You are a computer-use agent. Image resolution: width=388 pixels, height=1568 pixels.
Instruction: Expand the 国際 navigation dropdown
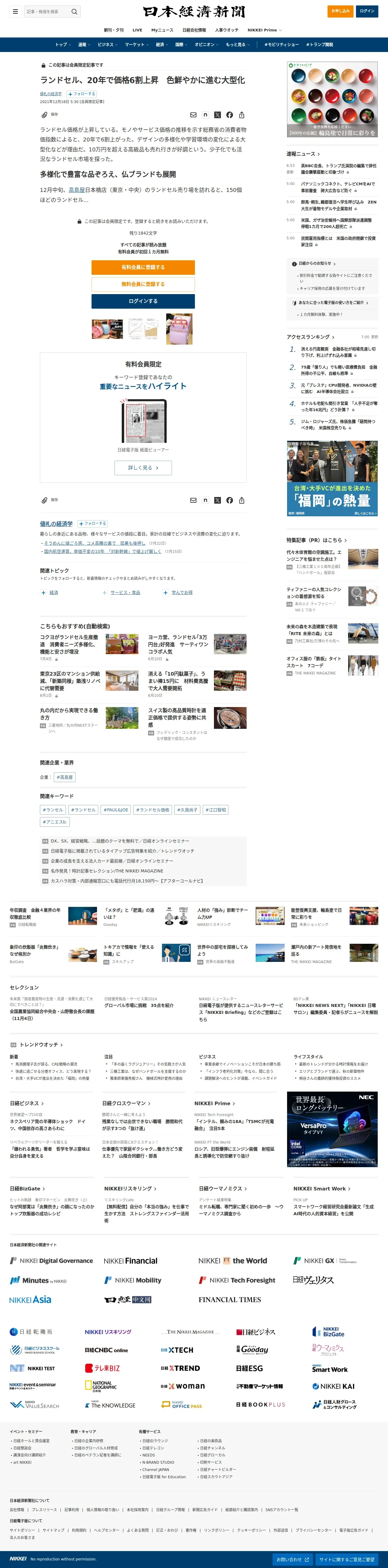tap(181, 44)
